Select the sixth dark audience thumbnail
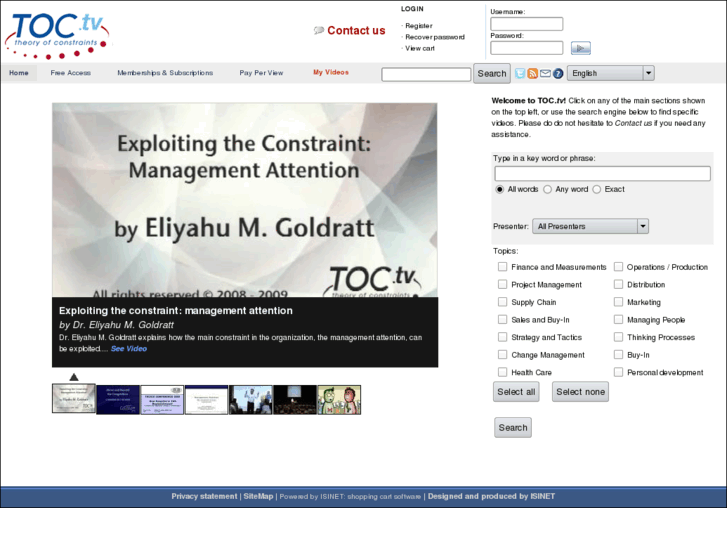The image size is (727, 545). (x=295, y=400)
